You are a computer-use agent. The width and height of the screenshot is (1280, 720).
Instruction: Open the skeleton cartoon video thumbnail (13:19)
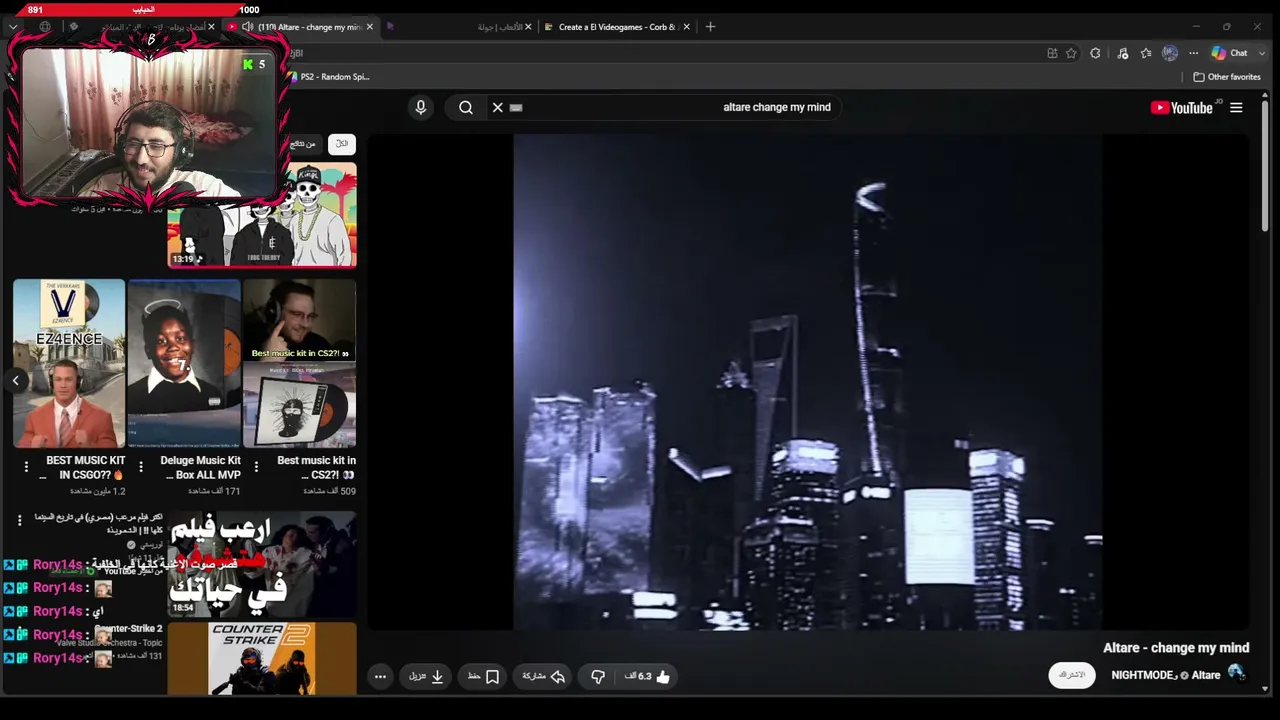tap(262, 215)
